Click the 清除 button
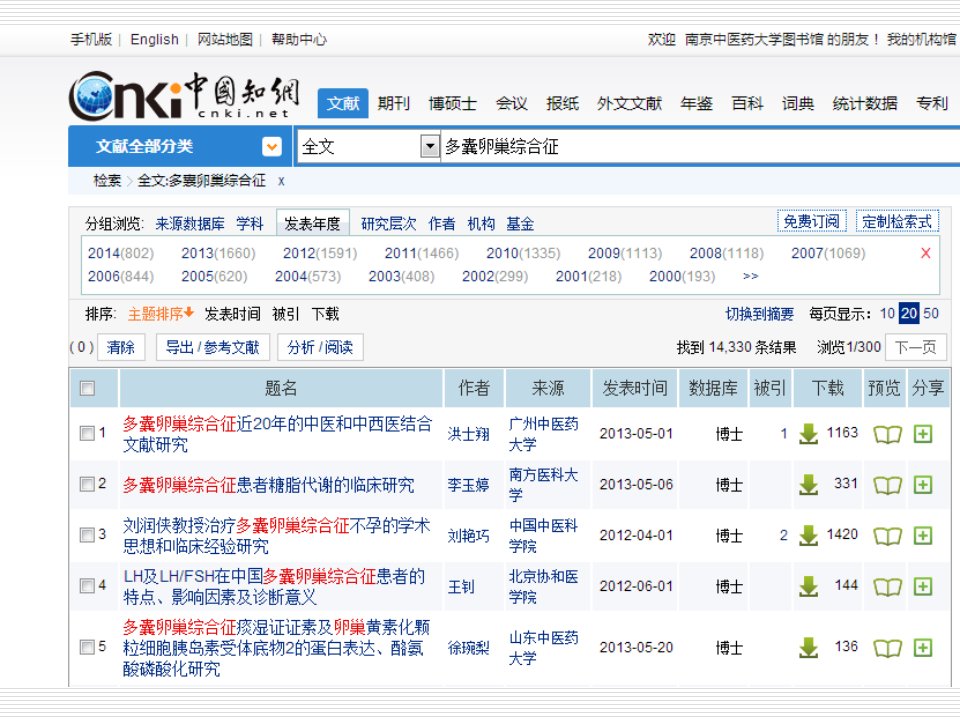This screenshot has height=720, width=960. pyautogui.click(x=121, y=347)
